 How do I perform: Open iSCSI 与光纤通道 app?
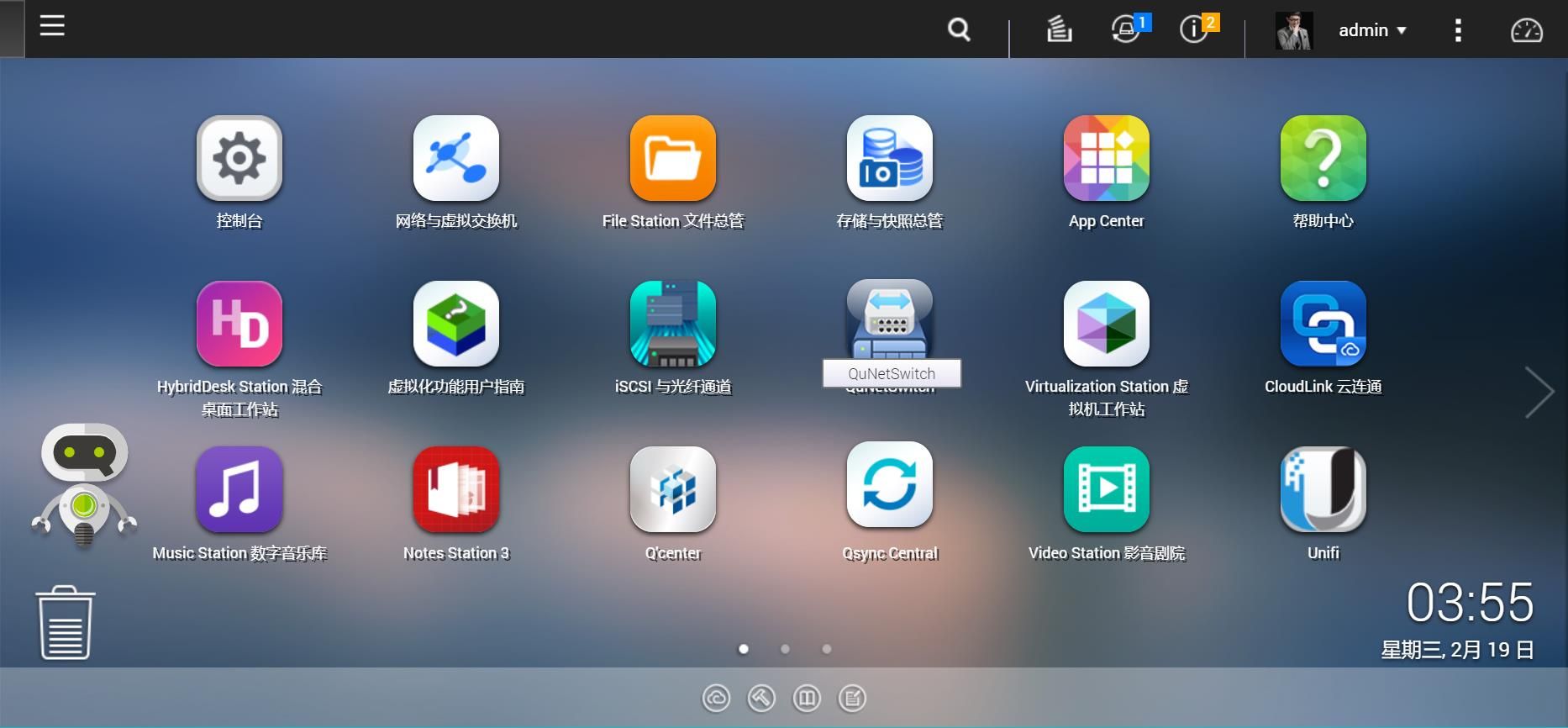(x=673, y=324)
